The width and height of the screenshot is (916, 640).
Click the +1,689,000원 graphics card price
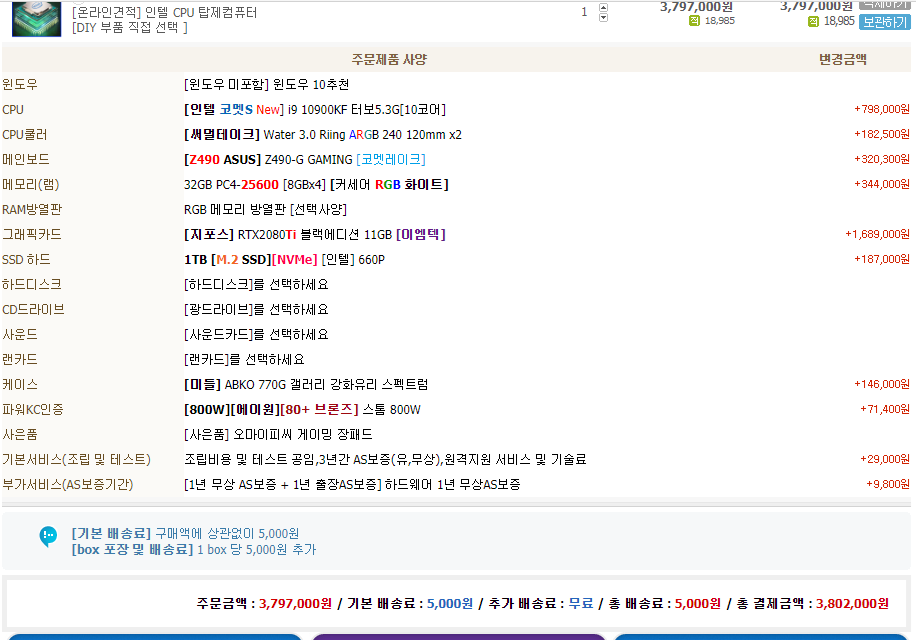click(x=877, y=234)
